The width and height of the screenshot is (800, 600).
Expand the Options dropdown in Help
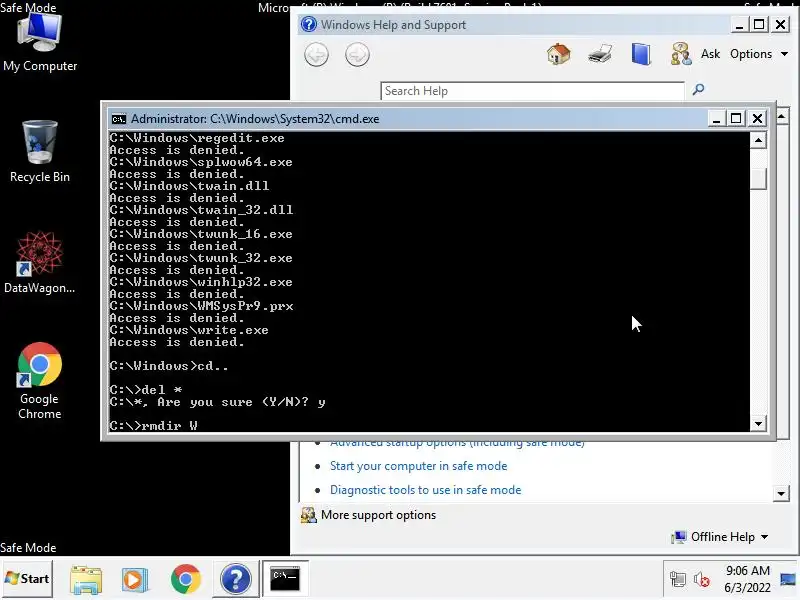(759, 54)
